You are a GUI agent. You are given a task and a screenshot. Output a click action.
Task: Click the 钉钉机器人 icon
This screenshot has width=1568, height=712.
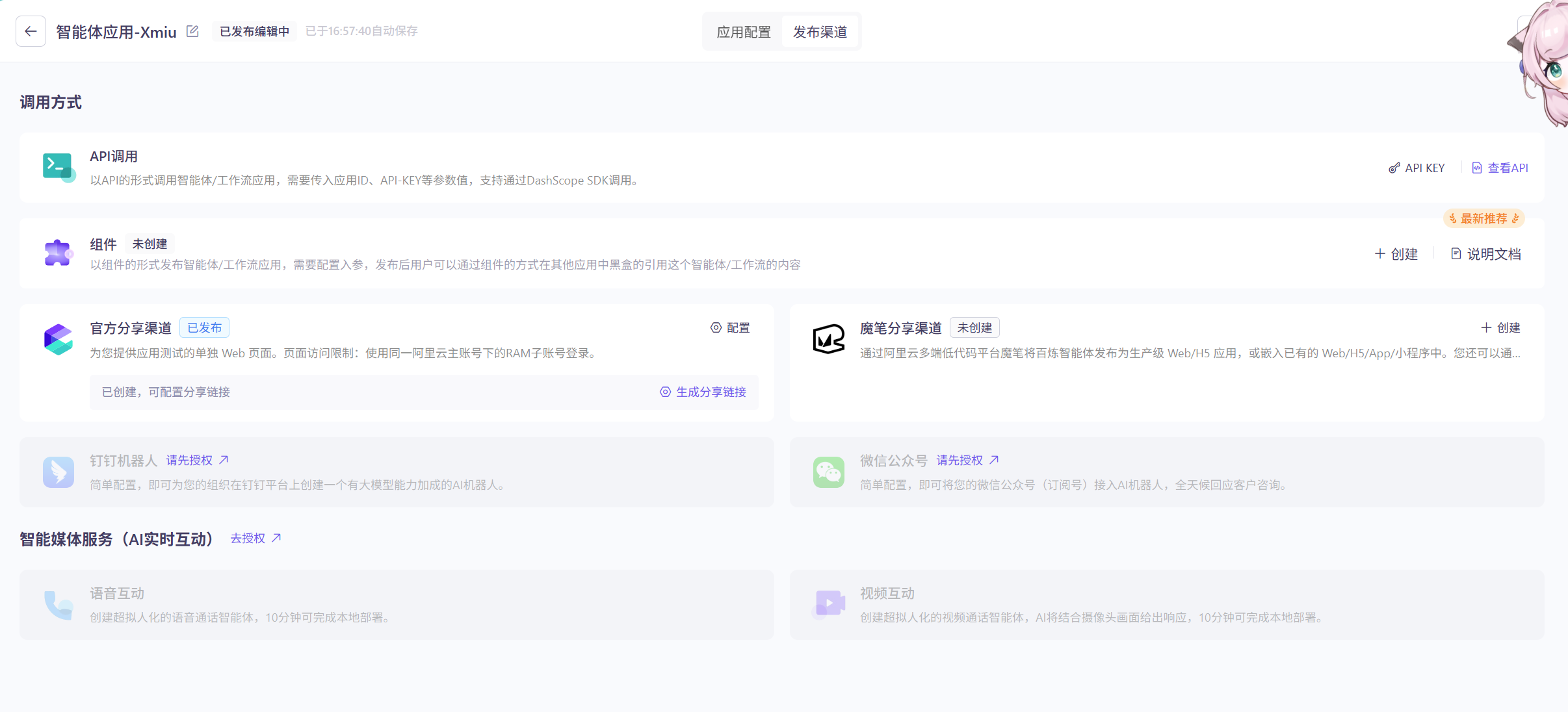pos(58,472)
